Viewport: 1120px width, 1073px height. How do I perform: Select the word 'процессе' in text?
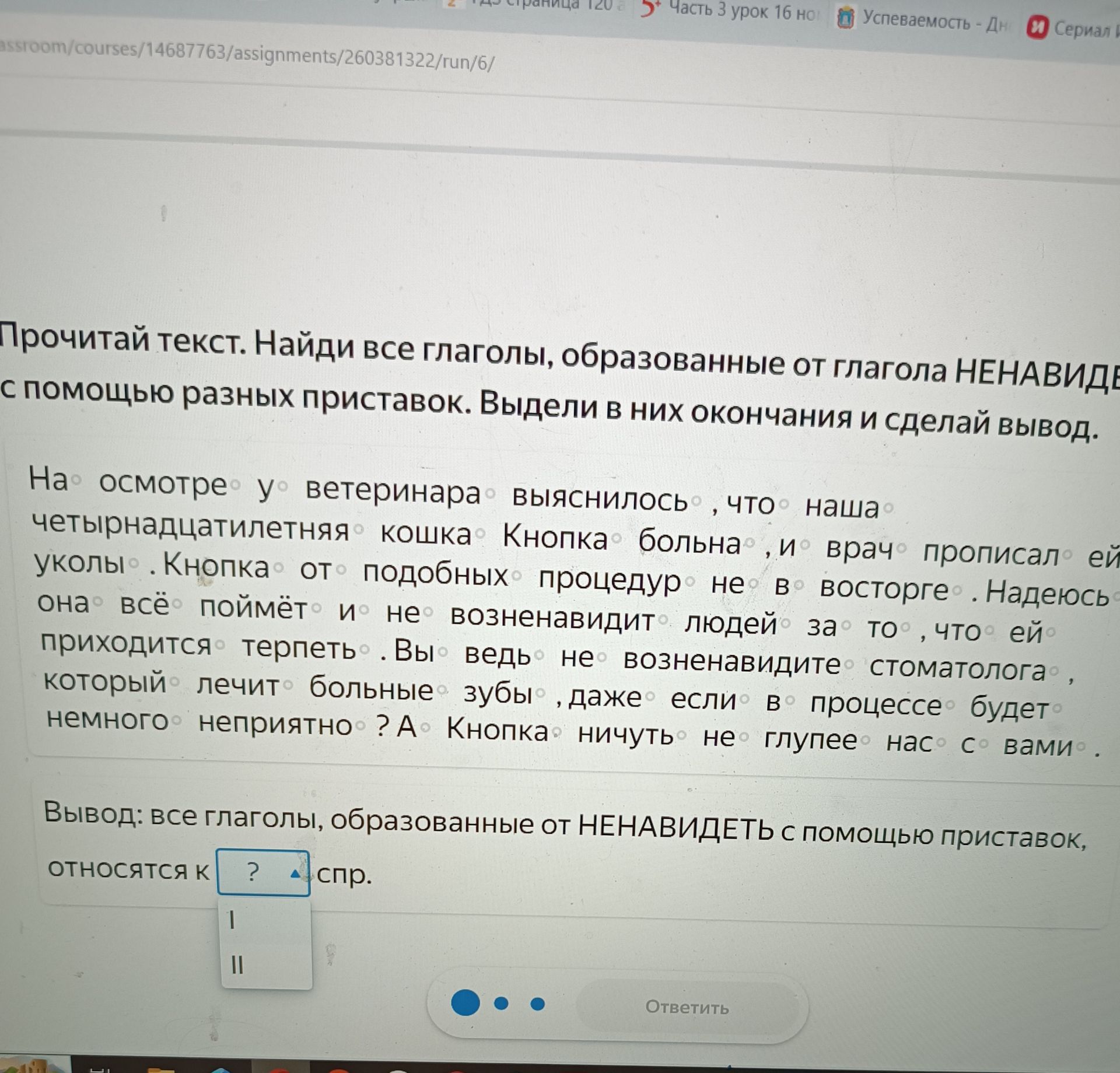tap(876, 704)
